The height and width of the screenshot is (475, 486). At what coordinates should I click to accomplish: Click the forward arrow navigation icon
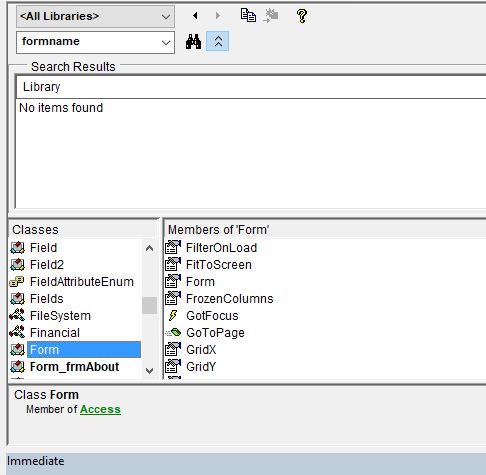click(x=218, y=15)
